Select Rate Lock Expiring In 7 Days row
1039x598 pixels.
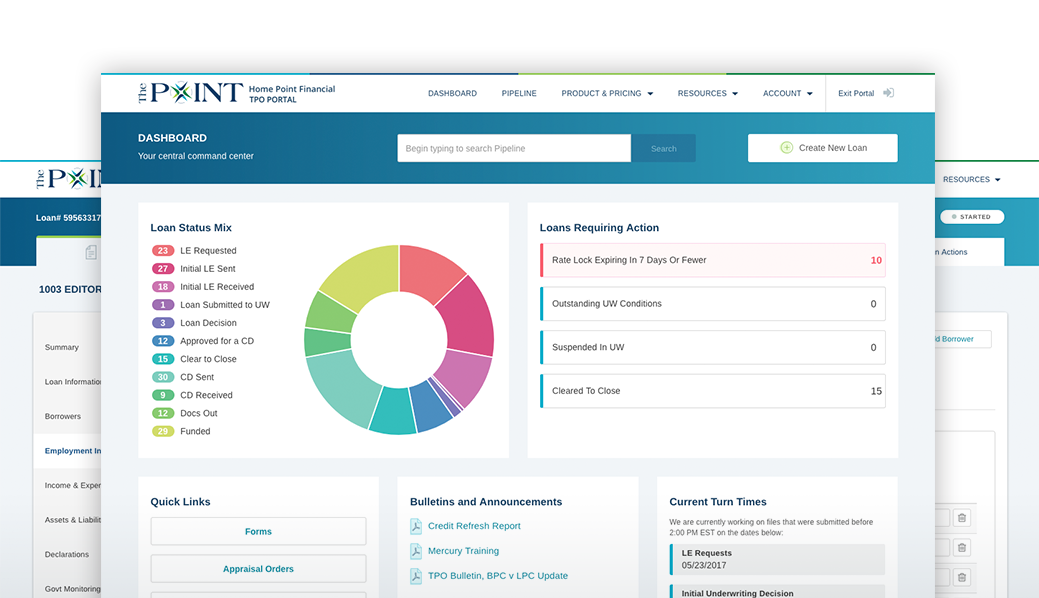tap(712, 260)
